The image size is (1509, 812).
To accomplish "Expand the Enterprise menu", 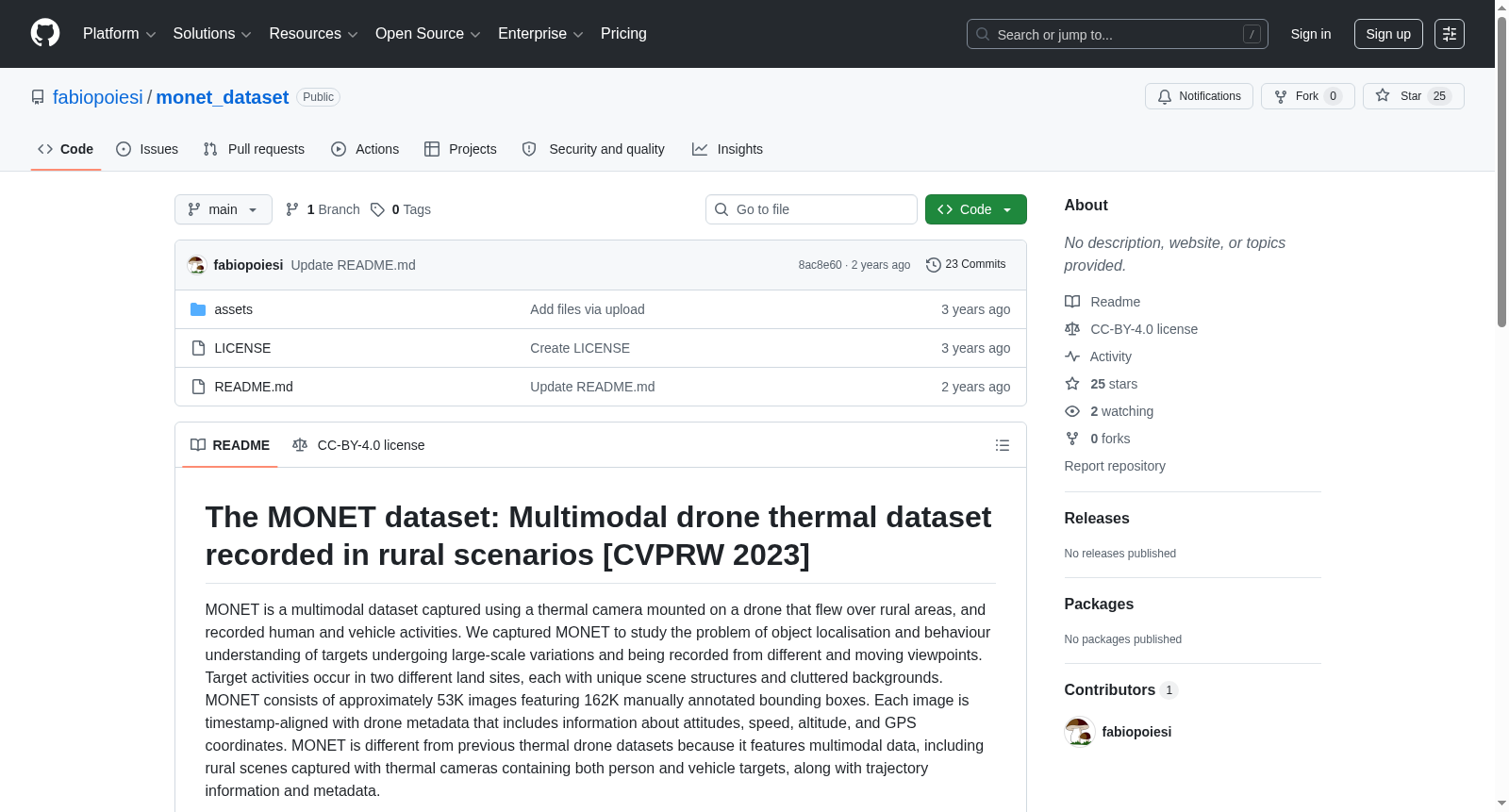I will click(x=541, y=34).
